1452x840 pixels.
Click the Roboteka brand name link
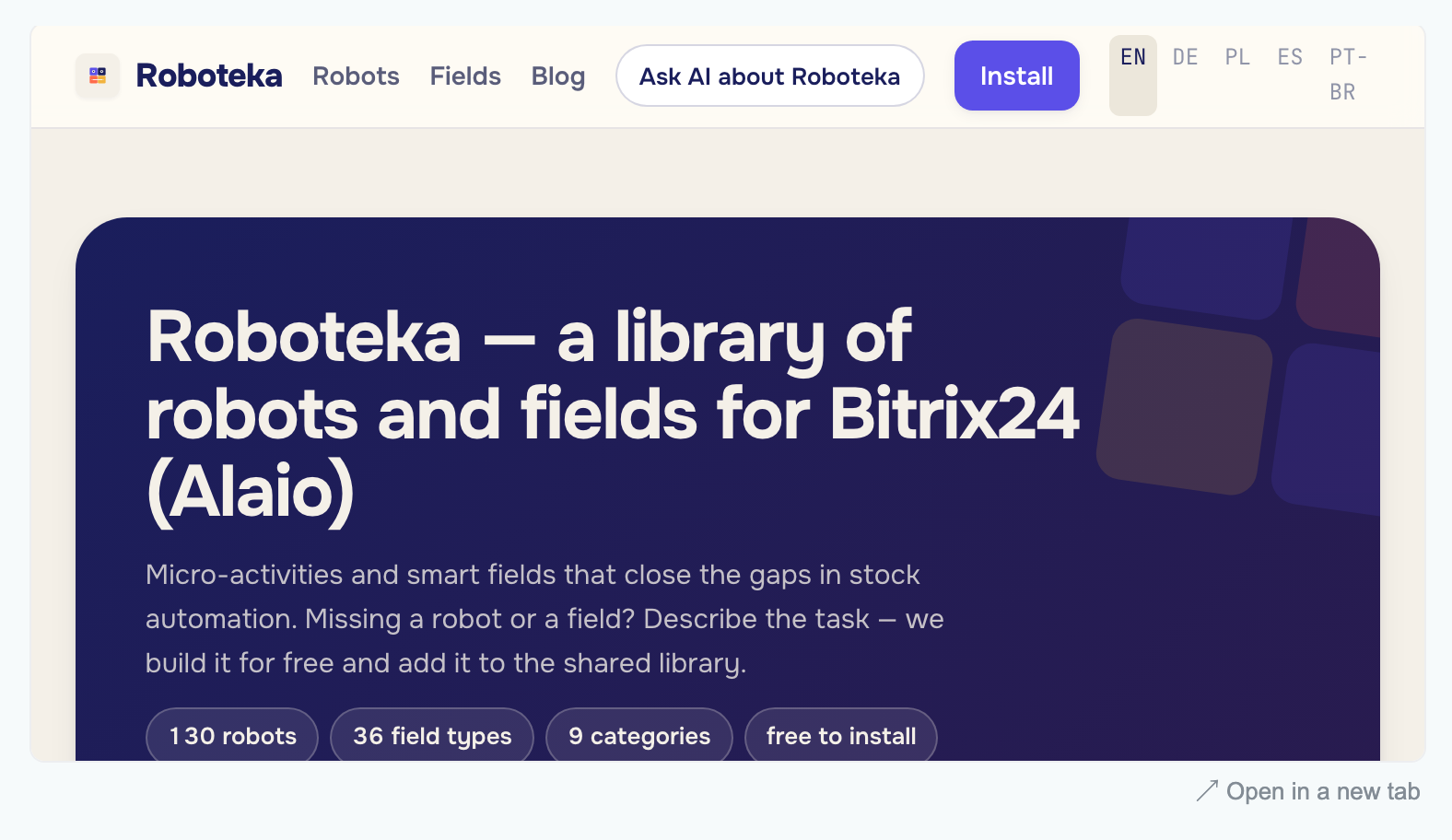tap(209, 76)
